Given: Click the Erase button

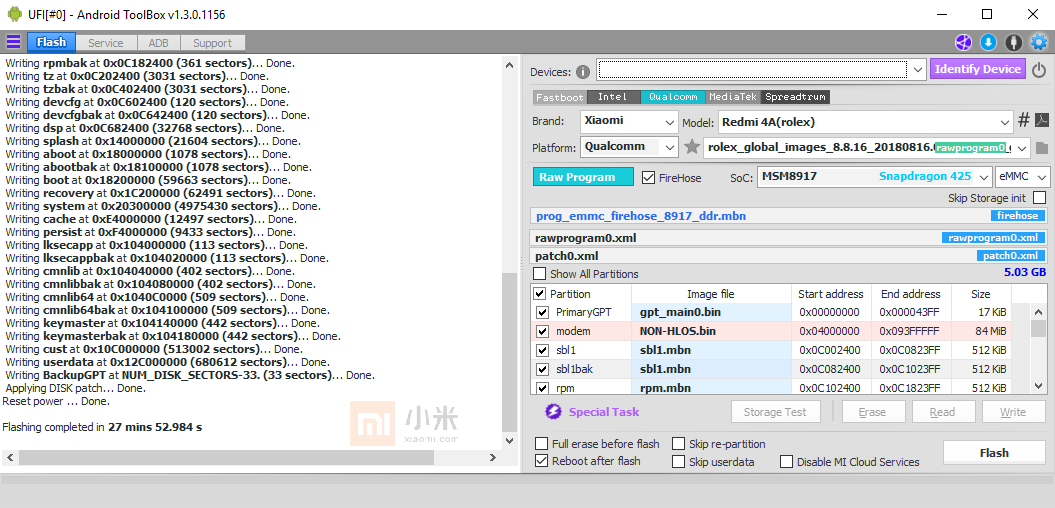Looking at the screenshot, I should click(x=872, y=412).
